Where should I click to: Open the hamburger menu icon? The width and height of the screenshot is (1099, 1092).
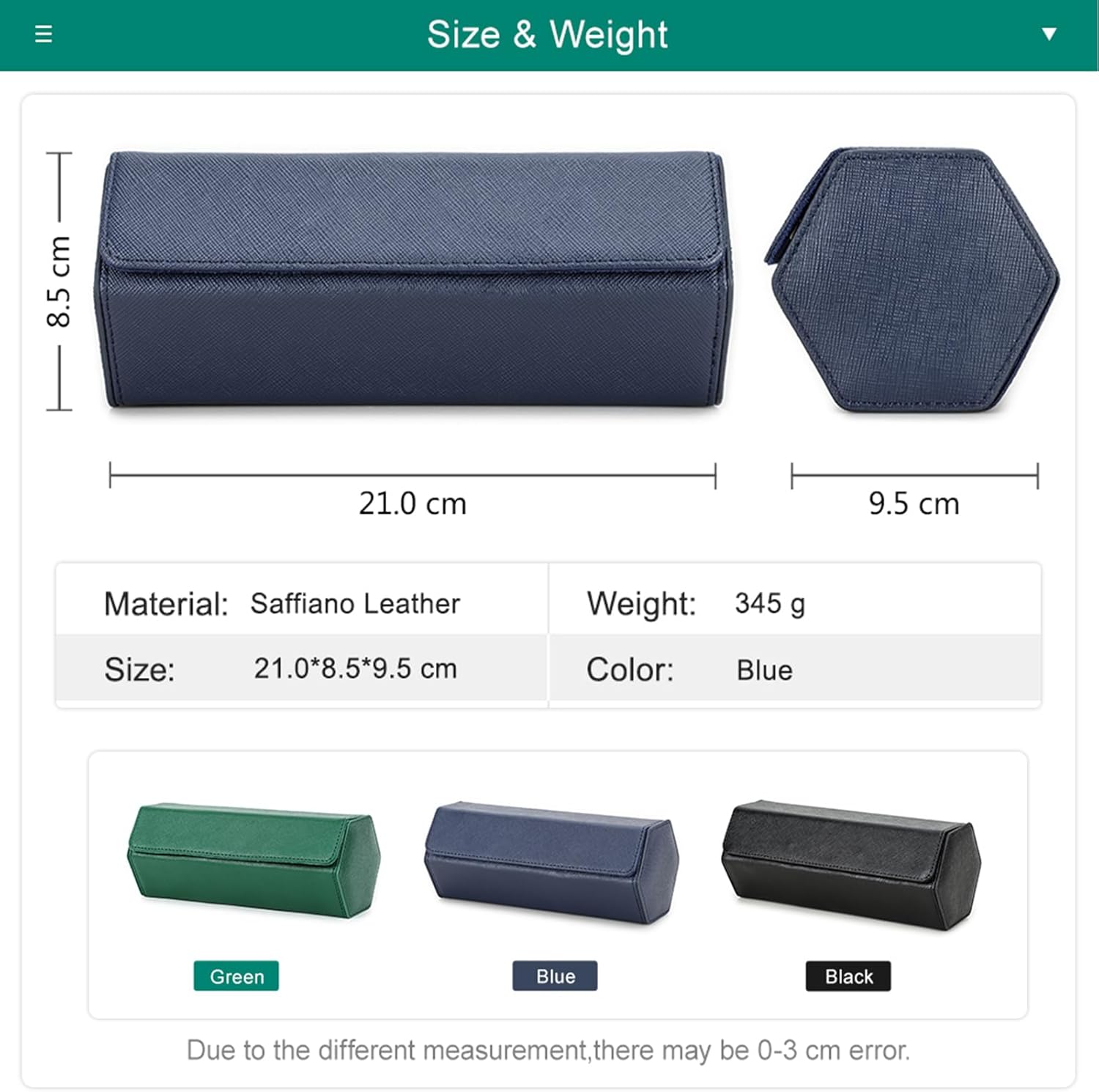tap(44, 34)
